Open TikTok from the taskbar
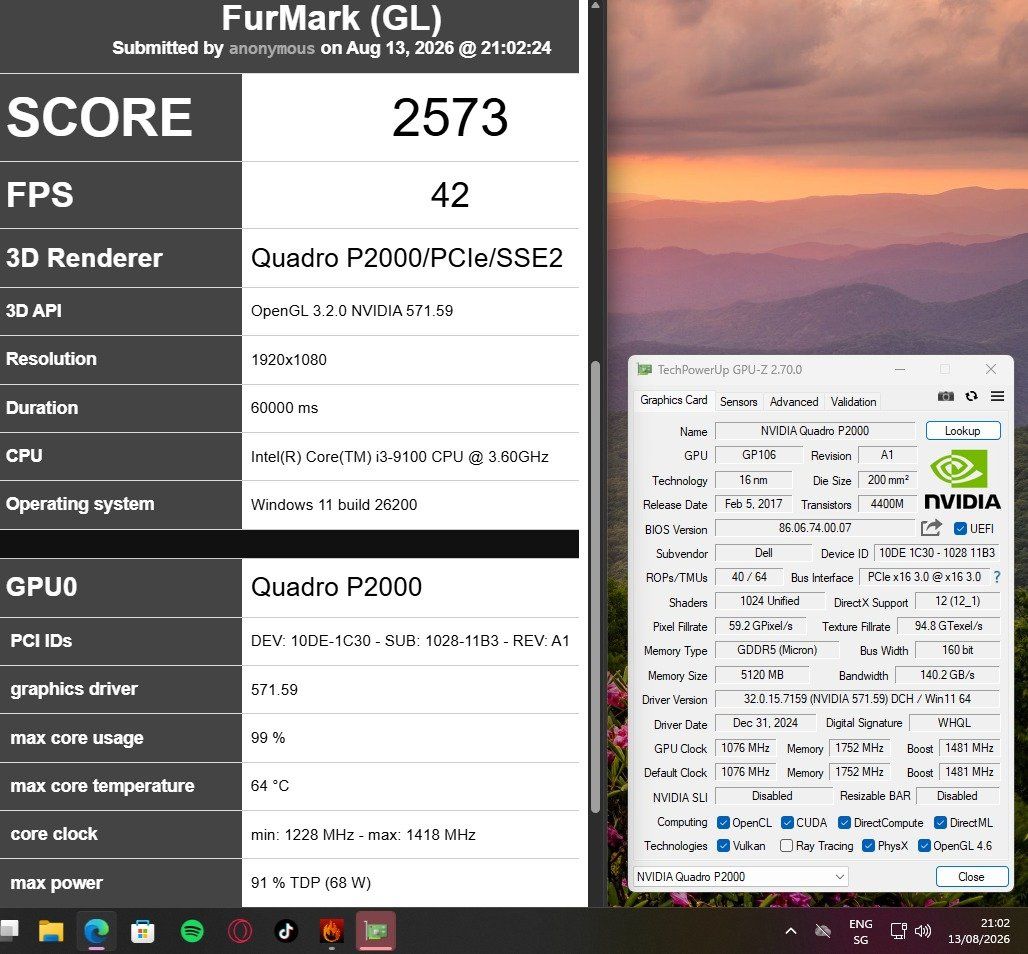Screen dimensions: 1028x954 click(x=285, y=931)
